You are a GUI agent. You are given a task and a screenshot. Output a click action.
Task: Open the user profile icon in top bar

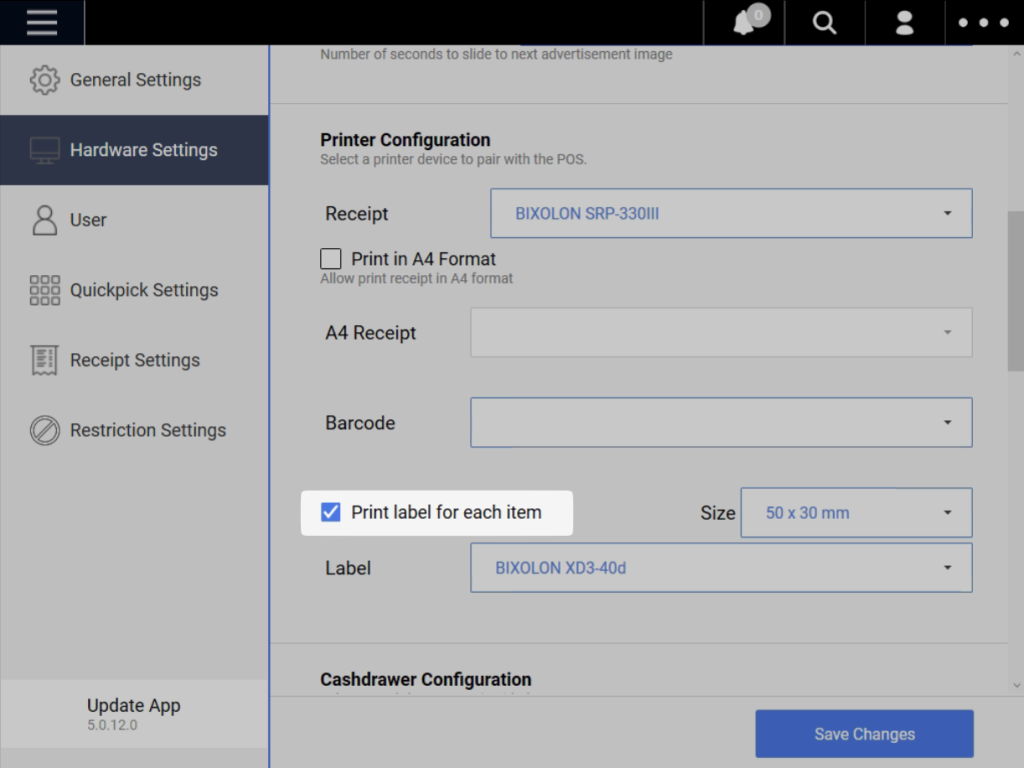[x=904, y=23]
